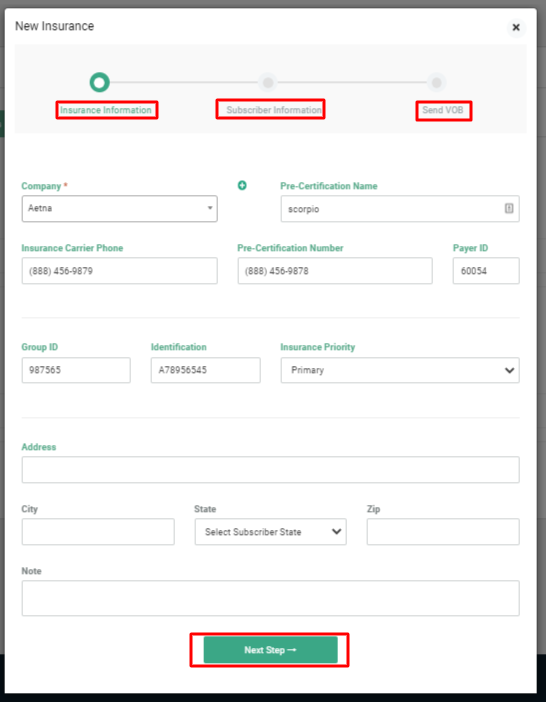
Task: Click the Next Step button
Action: (270, 650)
